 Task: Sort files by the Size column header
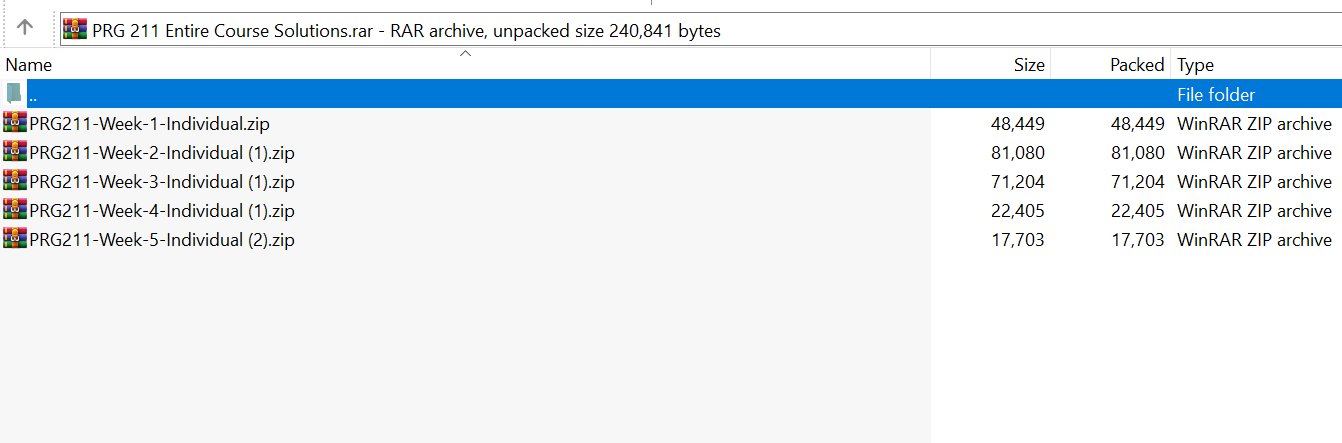[1029, 65]
